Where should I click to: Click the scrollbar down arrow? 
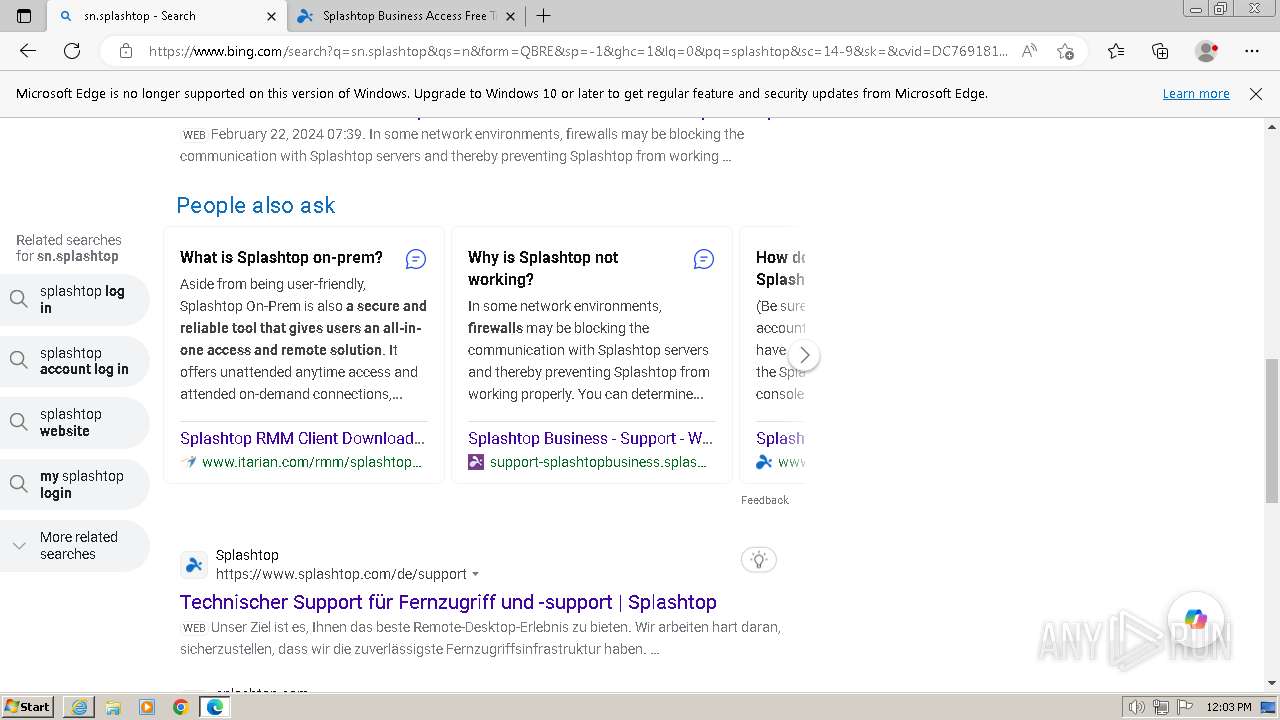[x=1272, y=683]
